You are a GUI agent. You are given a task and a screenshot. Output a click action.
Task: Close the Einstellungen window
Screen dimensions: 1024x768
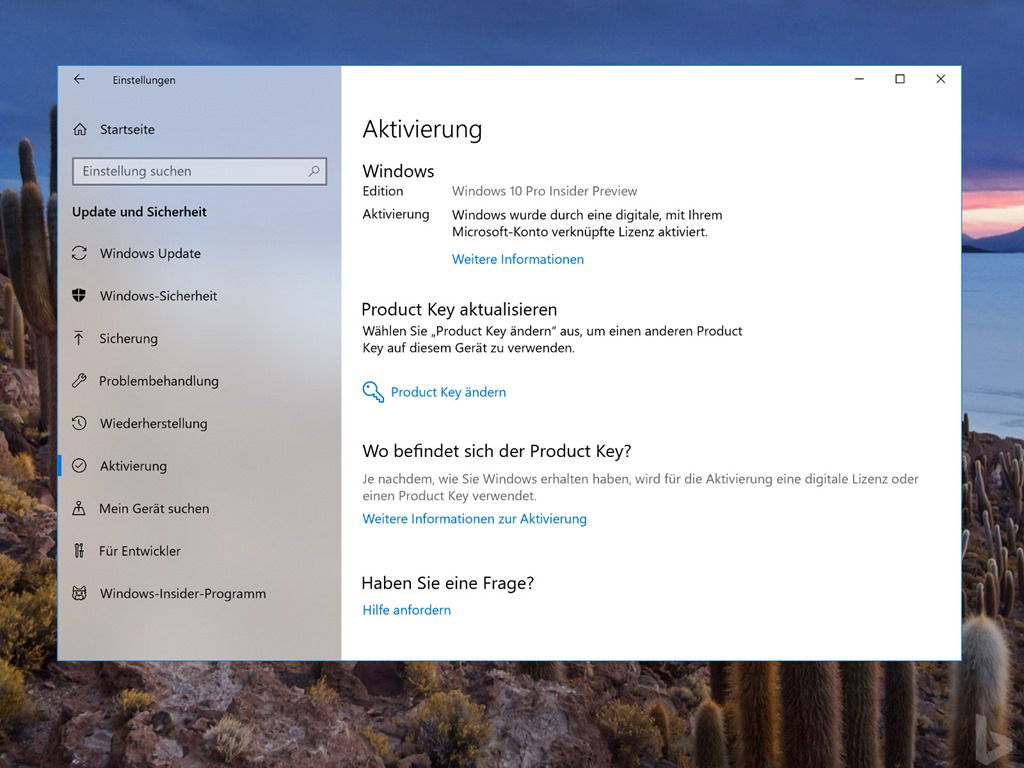point(940,79)
